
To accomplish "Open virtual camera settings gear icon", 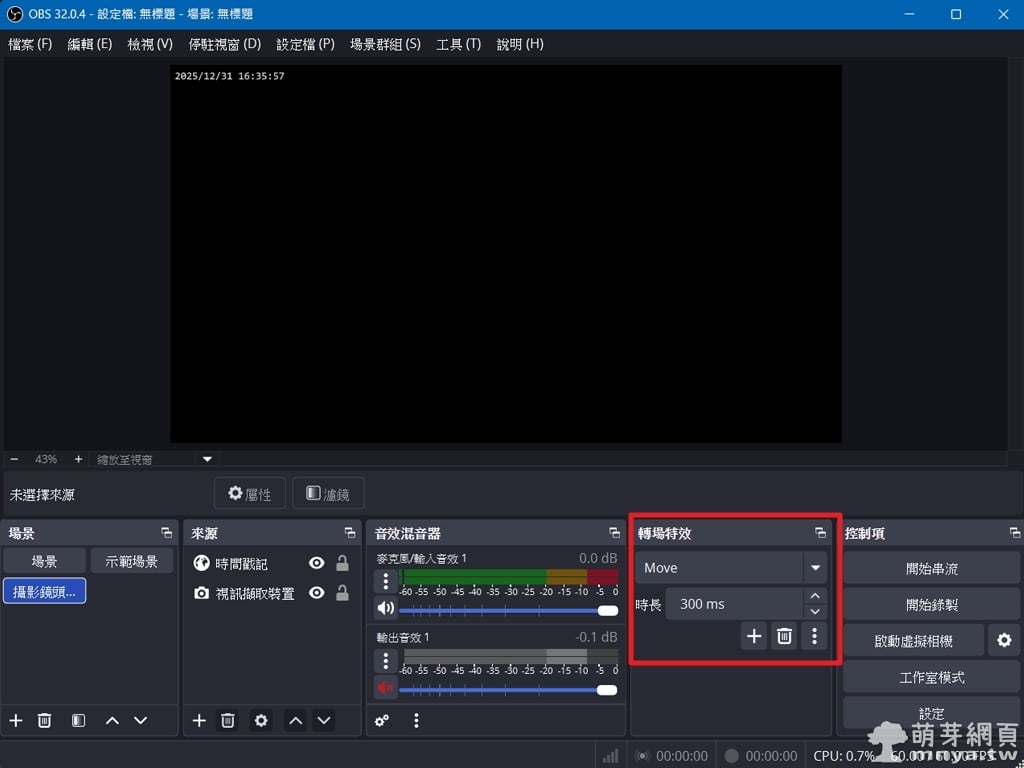I will click(x=1004, y=640).
